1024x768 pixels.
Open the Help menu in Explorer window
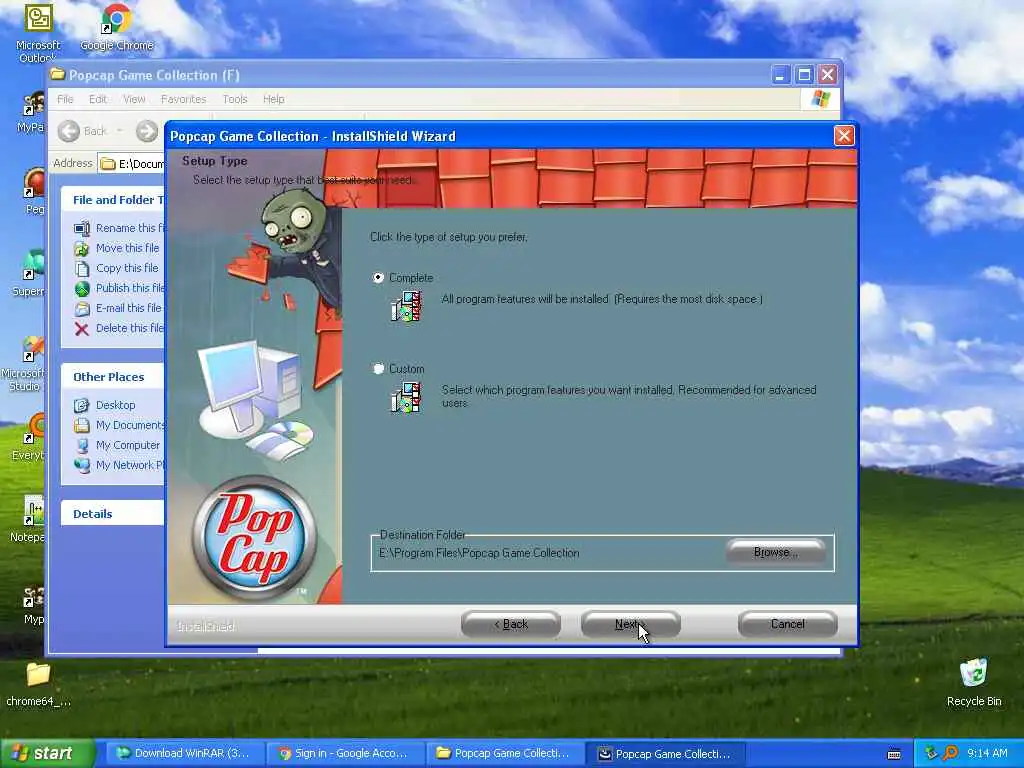(274, 99)
